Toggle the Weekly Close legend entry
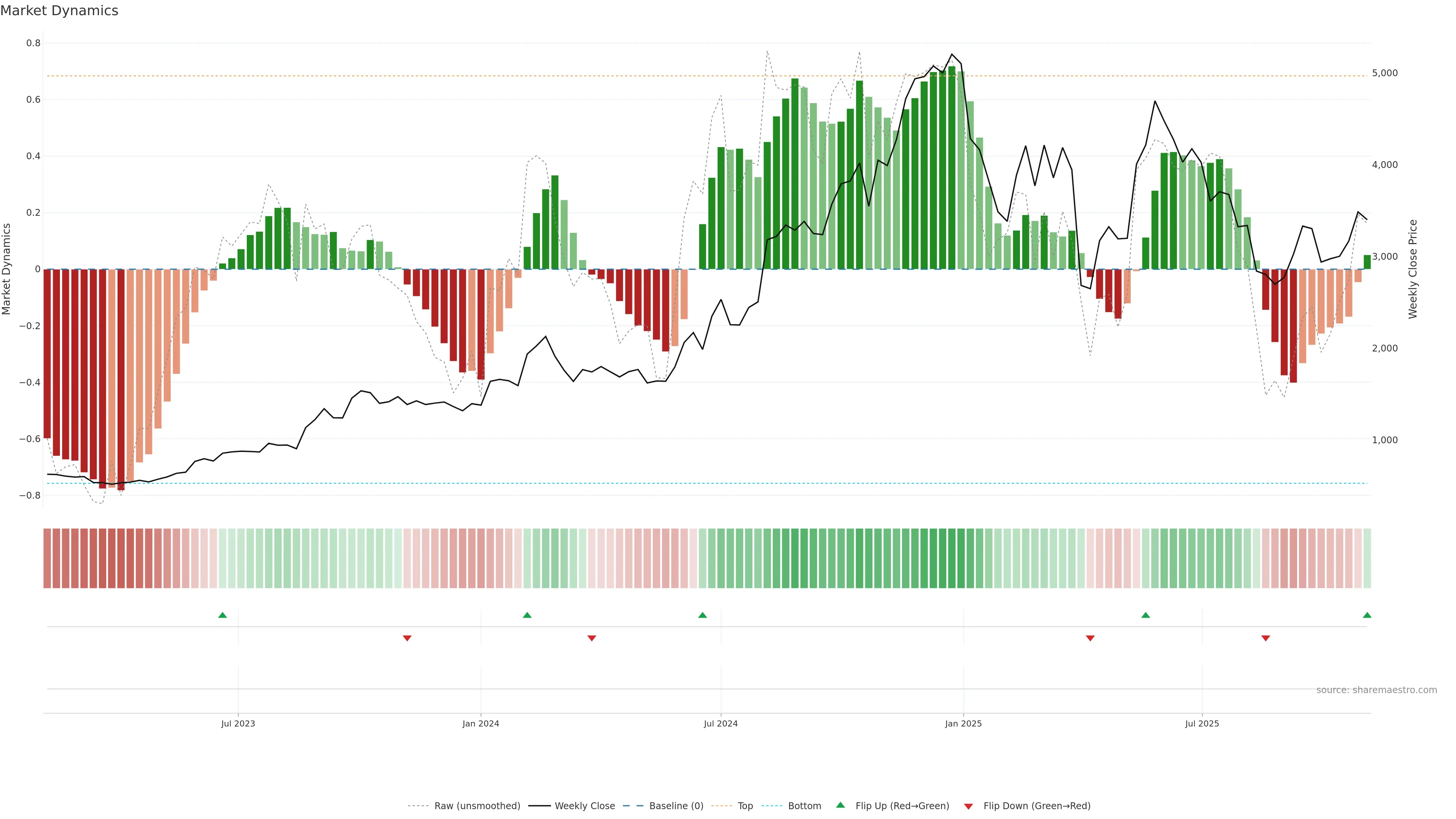The width and height of the screenshot is (1456, 819). (584, 806)
